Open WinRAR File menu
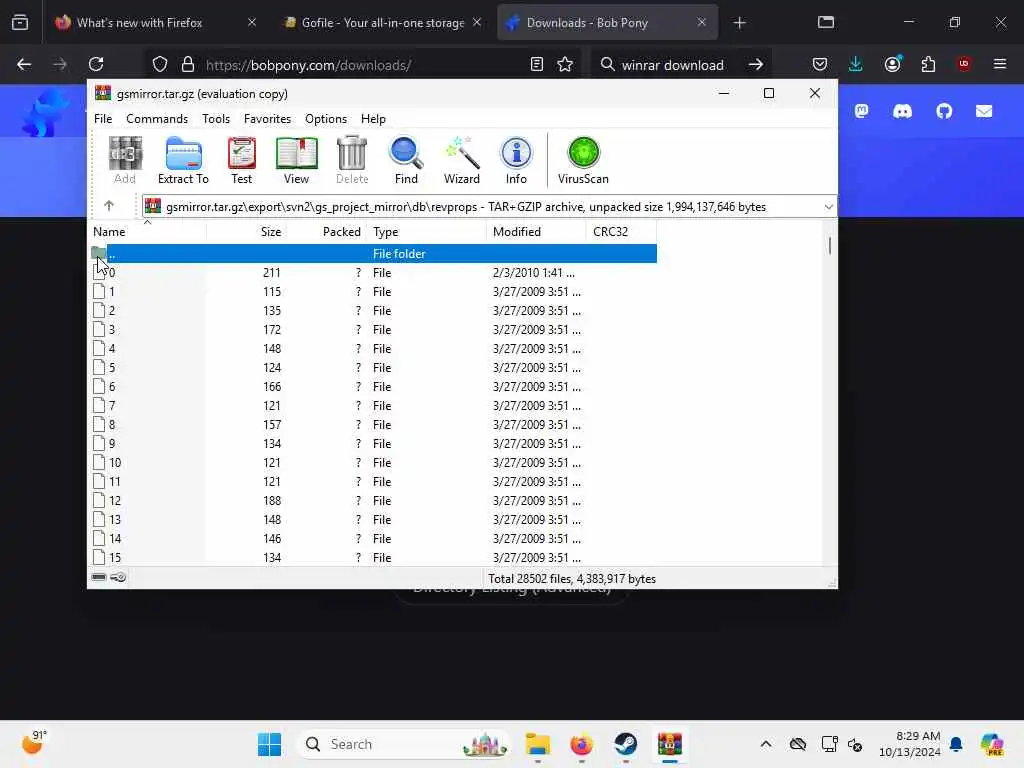The height and width of the screenshot is (768, 1024). click(103, 119)
